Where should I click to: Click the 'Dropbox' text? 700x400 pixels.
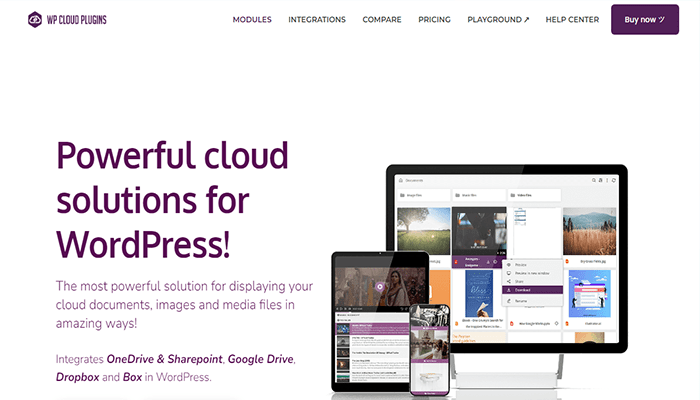[x=78, y=377]
